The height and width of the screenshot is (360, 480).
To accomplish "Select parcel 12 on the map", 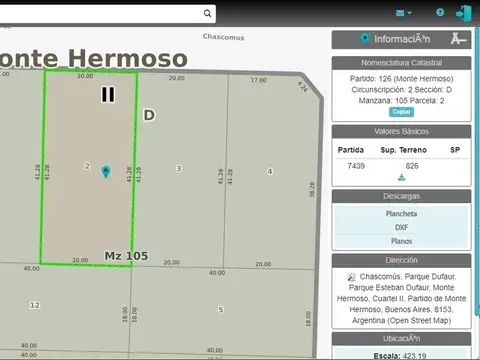I will pyautogui.click(x=35, y=305).
